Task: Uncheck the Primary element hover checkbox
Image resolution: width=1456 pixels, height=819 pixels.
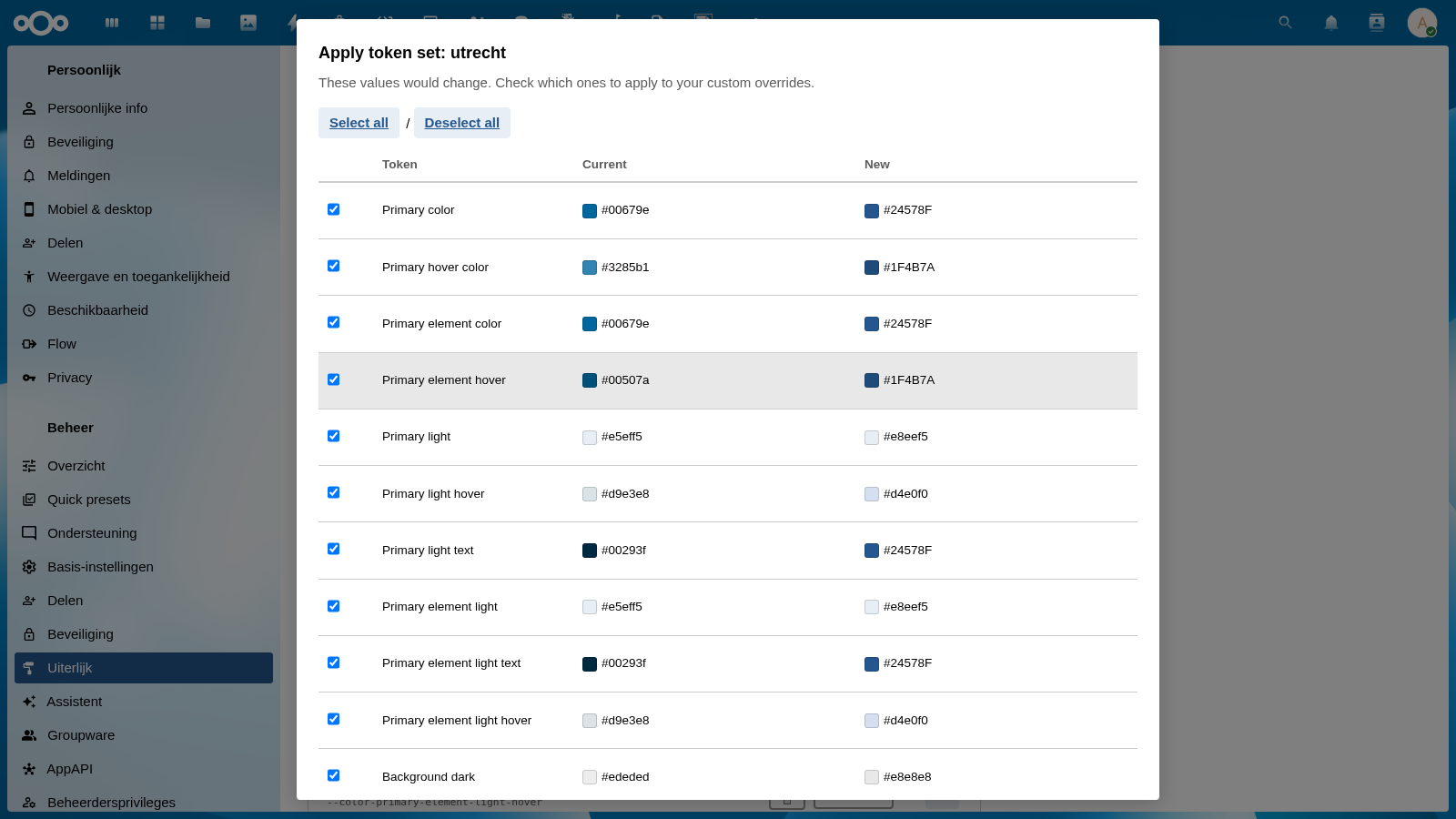Action: point(333,379)
